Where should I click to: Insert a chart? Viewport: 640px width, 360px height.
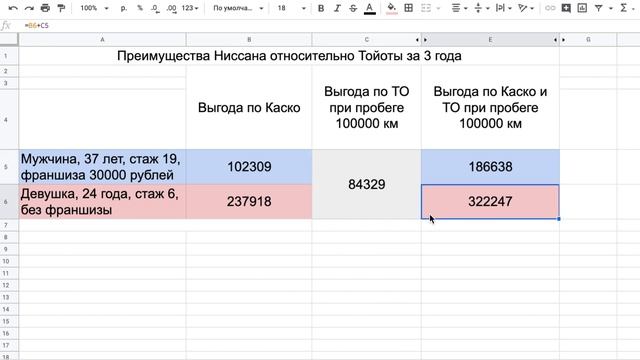click(x=582, y=8)
